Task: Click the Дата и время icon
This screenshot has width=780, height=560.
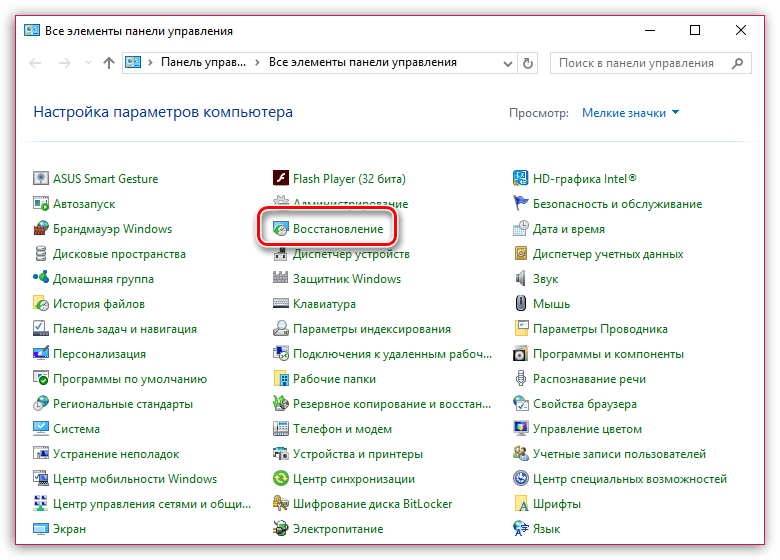Action: pyautogui.click(x=521, y=229)
